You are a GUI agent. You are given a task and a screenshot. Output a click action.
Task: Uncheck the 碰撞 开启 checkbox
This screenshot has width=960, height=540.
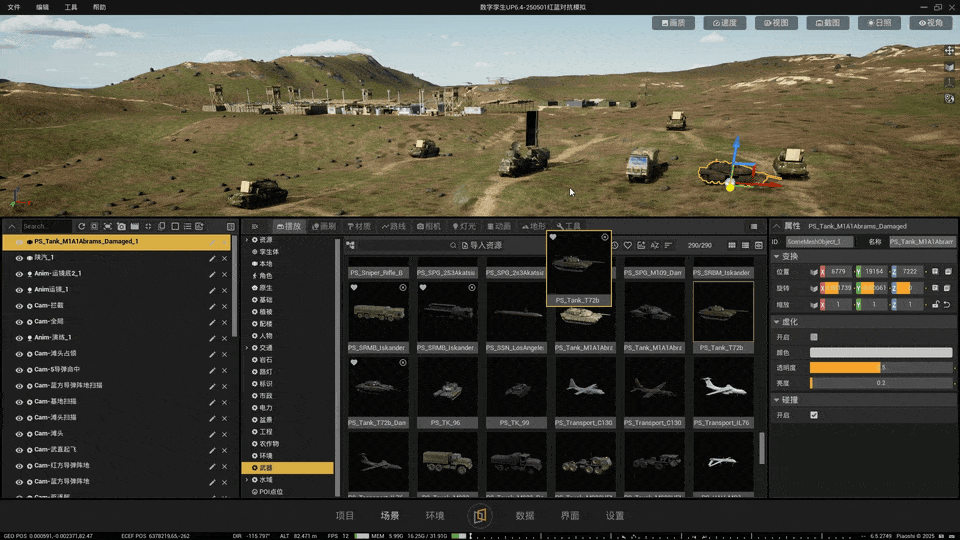click(814, 415)
